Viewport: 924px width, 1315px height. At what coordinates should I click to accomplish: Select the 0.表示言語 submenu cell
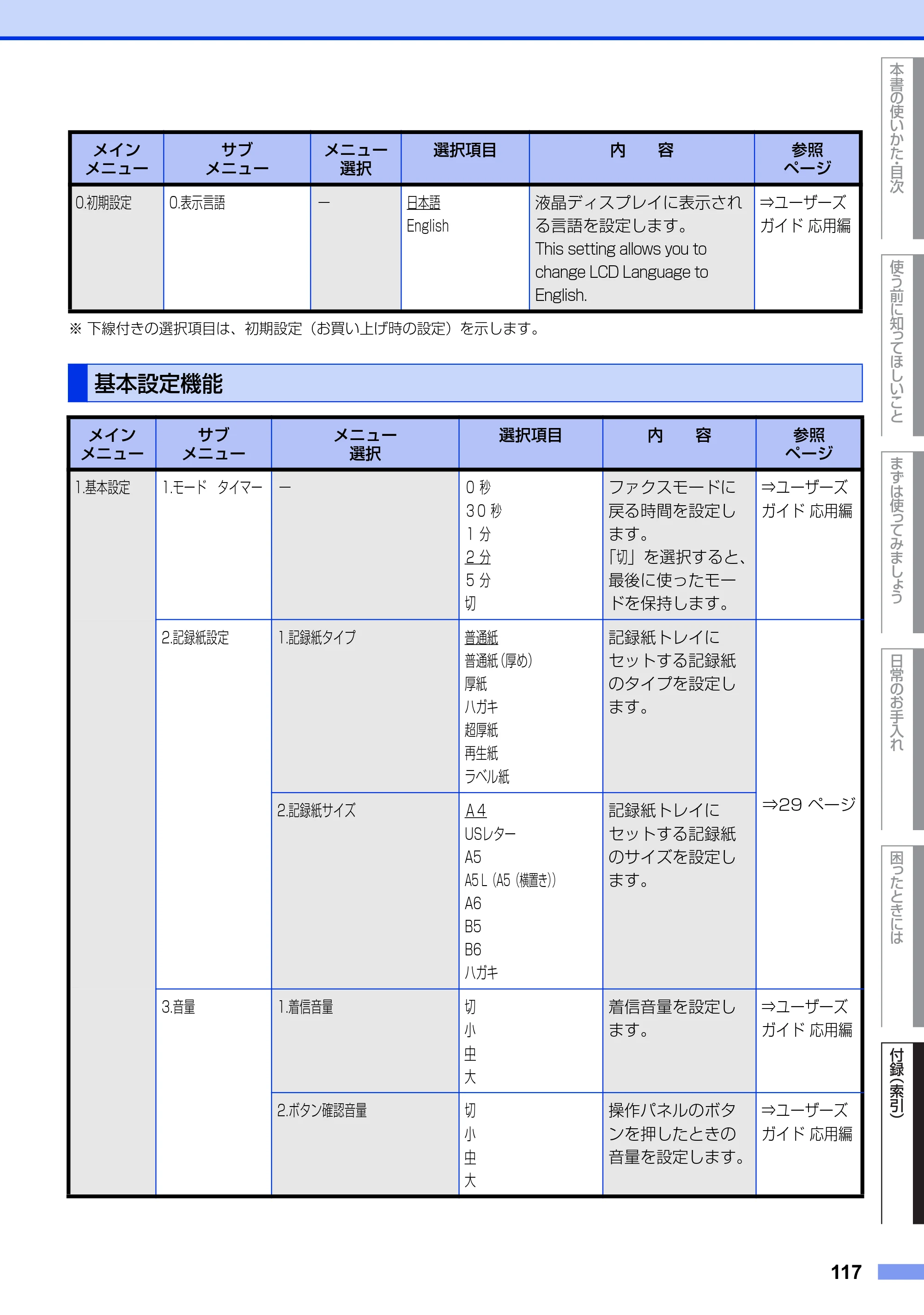coord(237,247)
